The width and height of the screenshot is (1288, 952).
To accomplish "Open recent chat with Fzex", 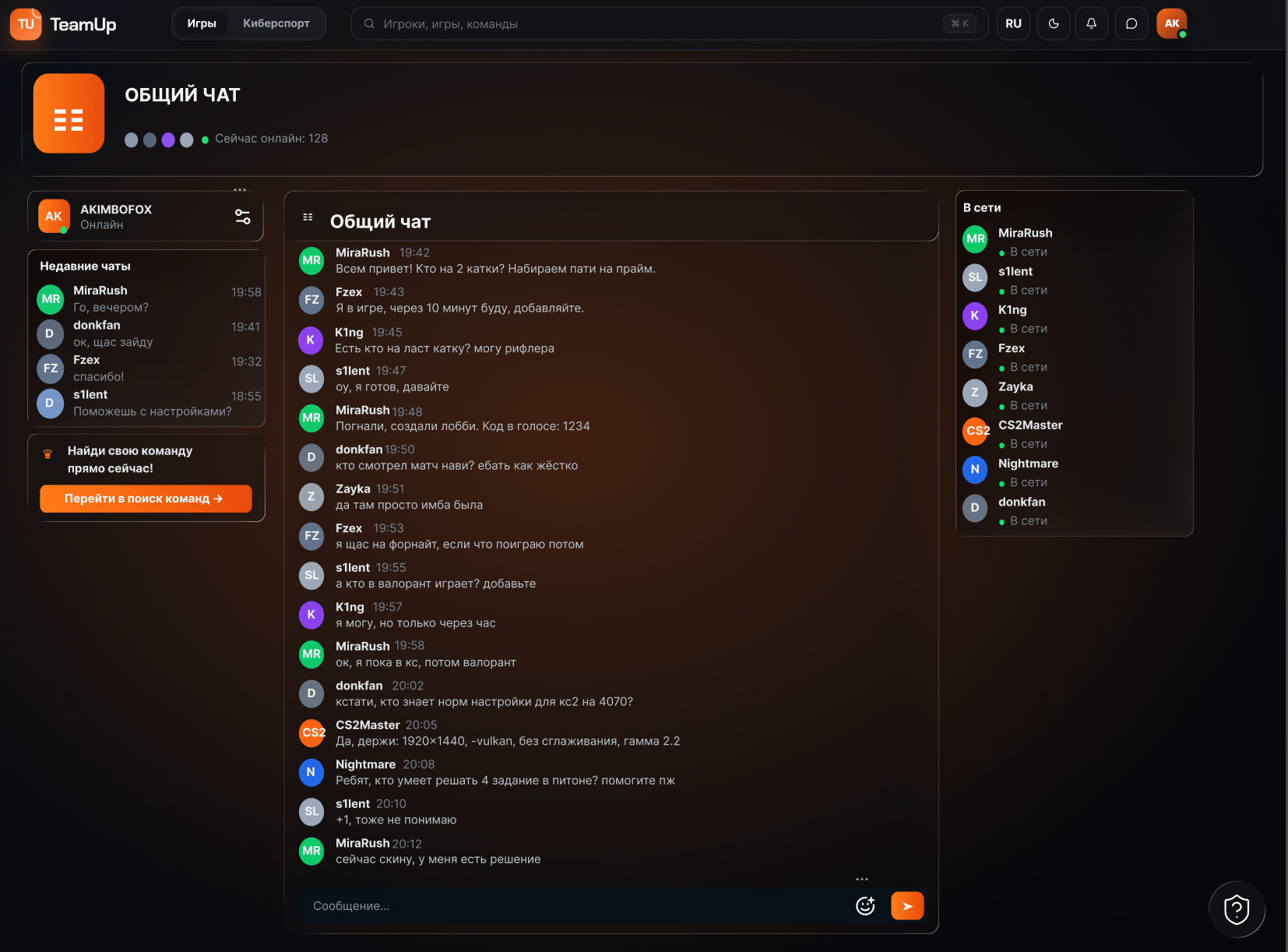I will point(149,368).
